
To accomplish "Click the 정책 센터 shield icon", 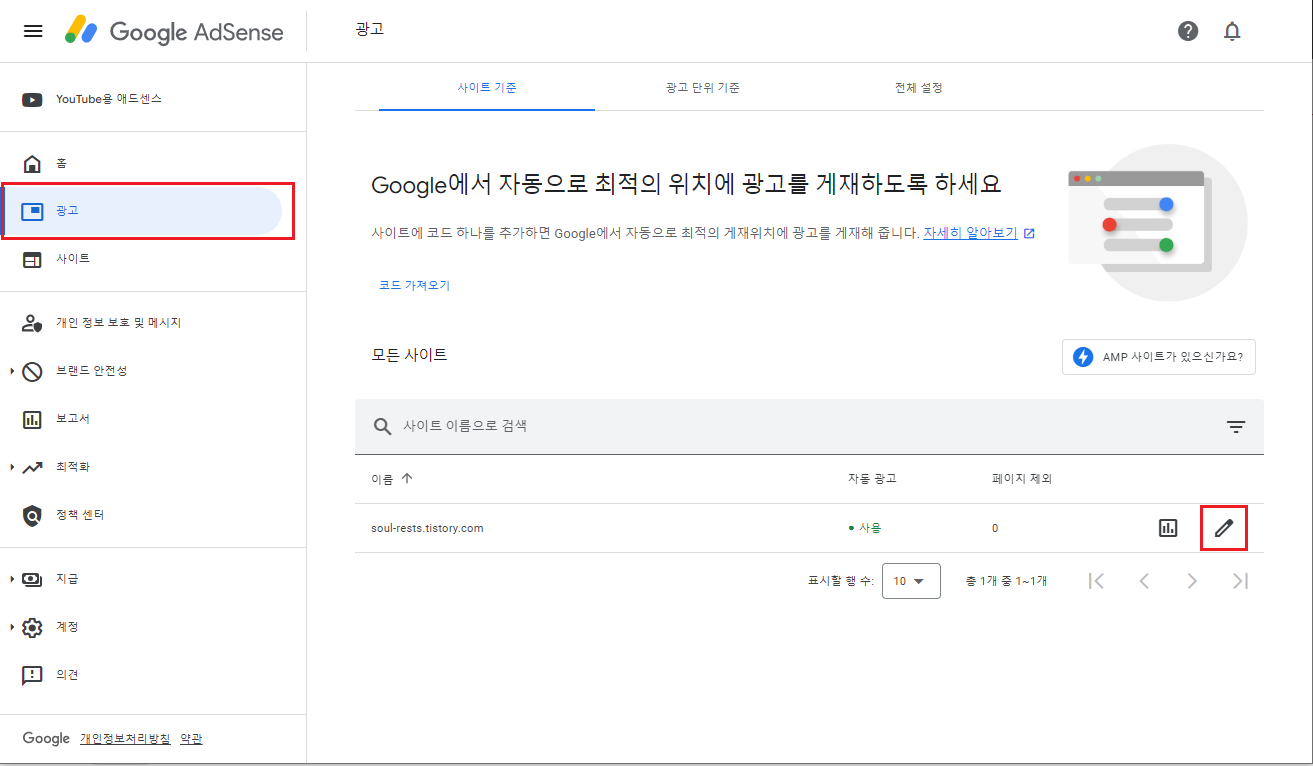I will (33, 515).
